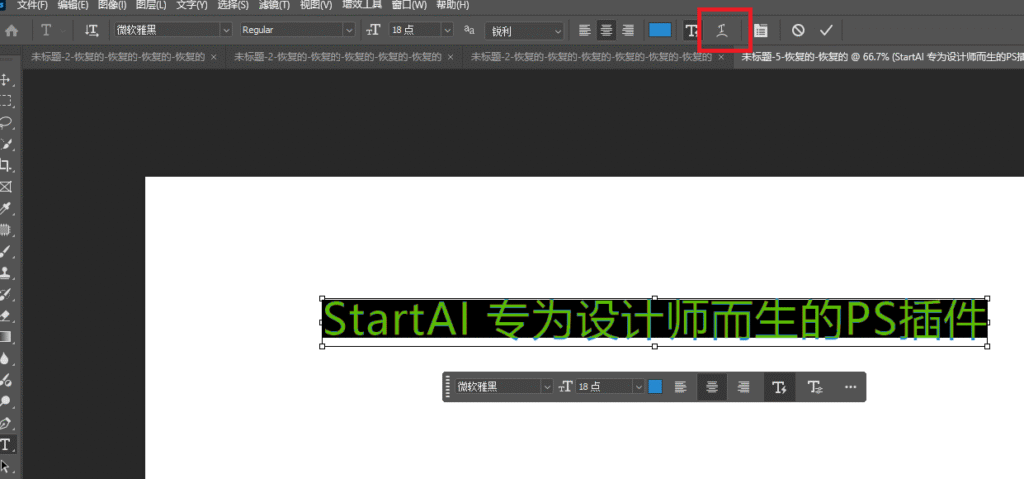Click the T icon beside options bar color swatch
Viewport: 1024px width, 479px height.
pos(691,30)
